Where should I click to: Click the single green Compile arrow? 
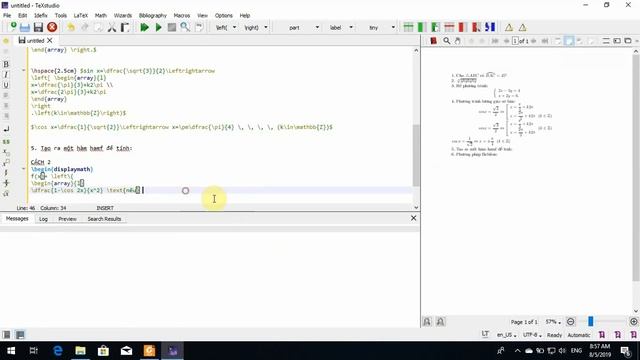pyautogui.click(x=158, y=27)
